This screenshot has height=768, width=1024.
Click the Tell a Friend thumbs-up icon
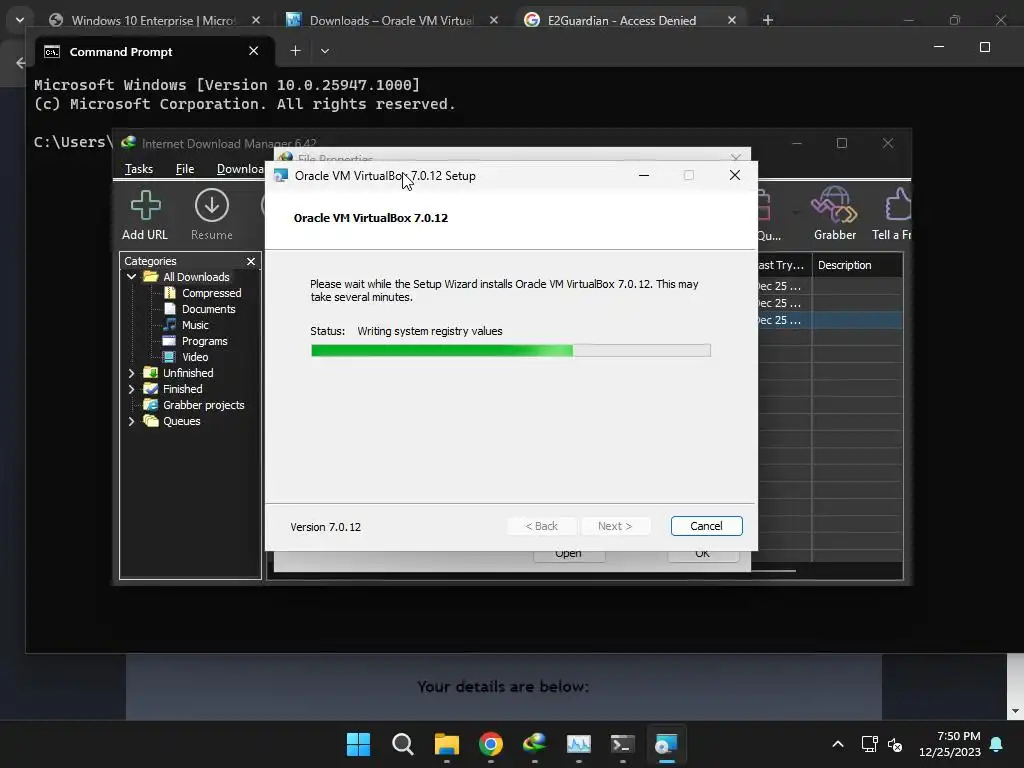[x=898, y=204]
